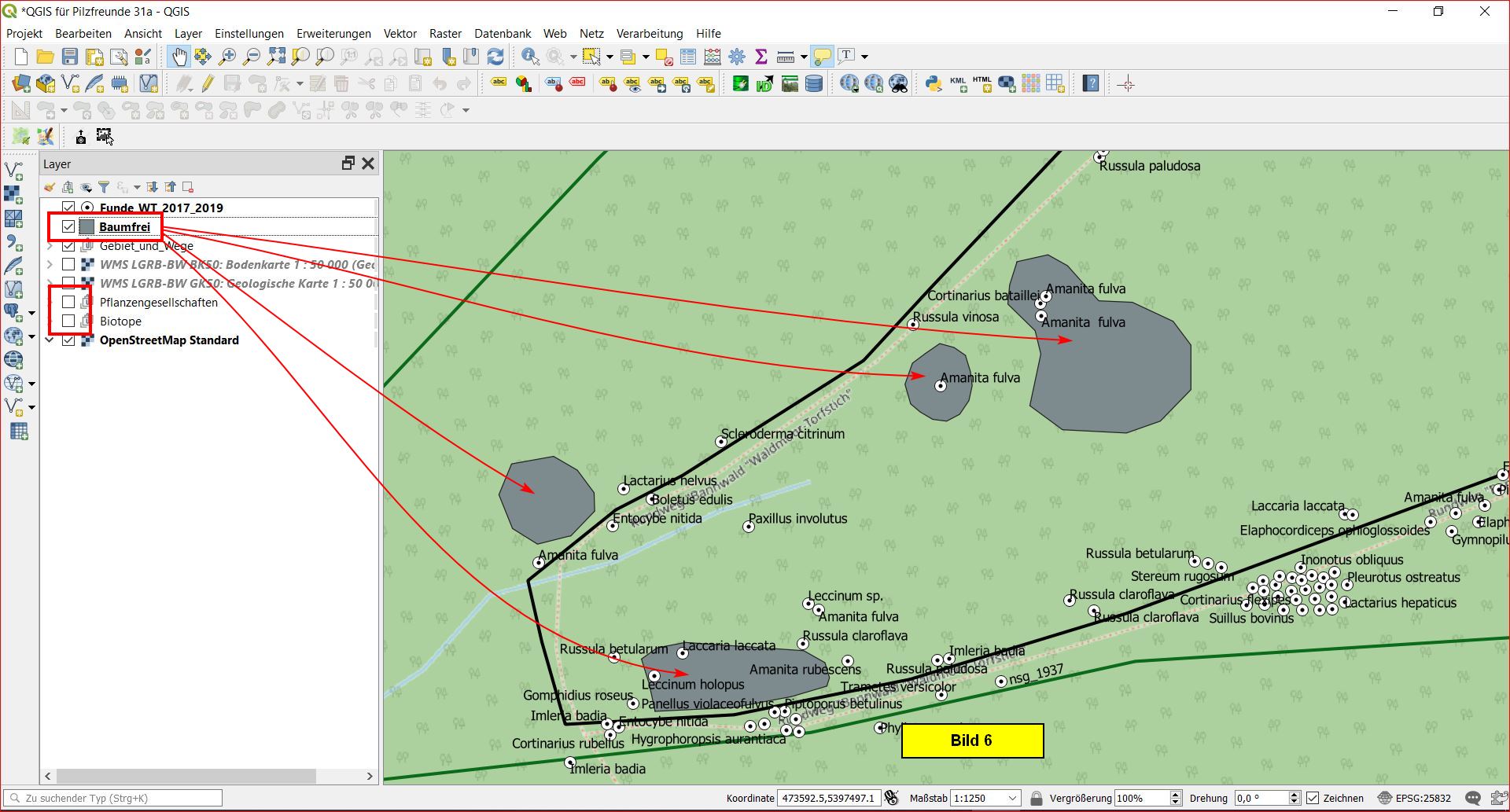Screen dimensions: 1510x812
Task: Click the Open Project folder icon
Action: (x=46, y=57)
